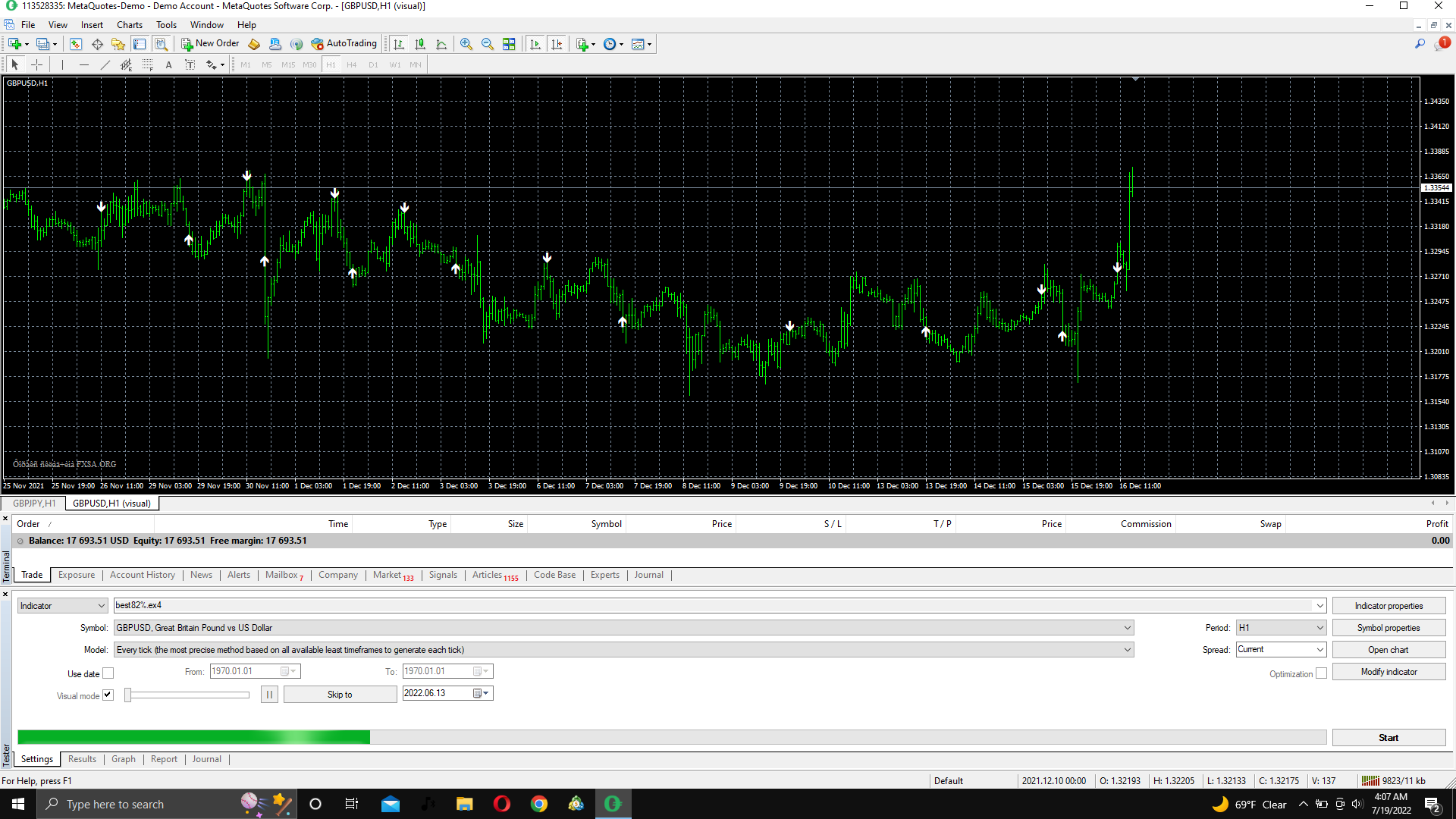This screenshot has width=1456, height=819.
Task: Uncheck the Visual mode checkbox
Action: tap(108, 695)
